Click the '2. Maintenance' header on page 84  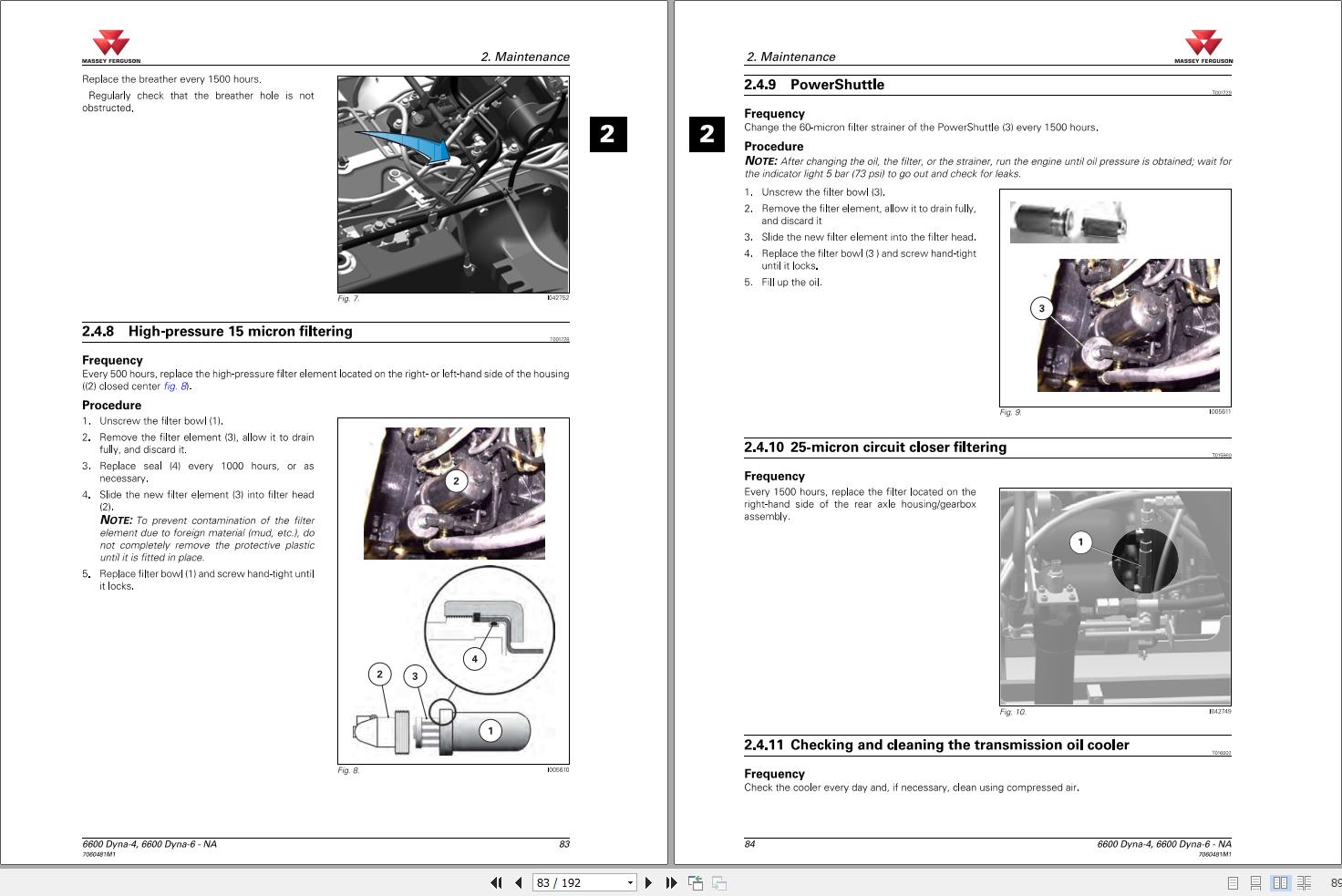coord(790,57)
